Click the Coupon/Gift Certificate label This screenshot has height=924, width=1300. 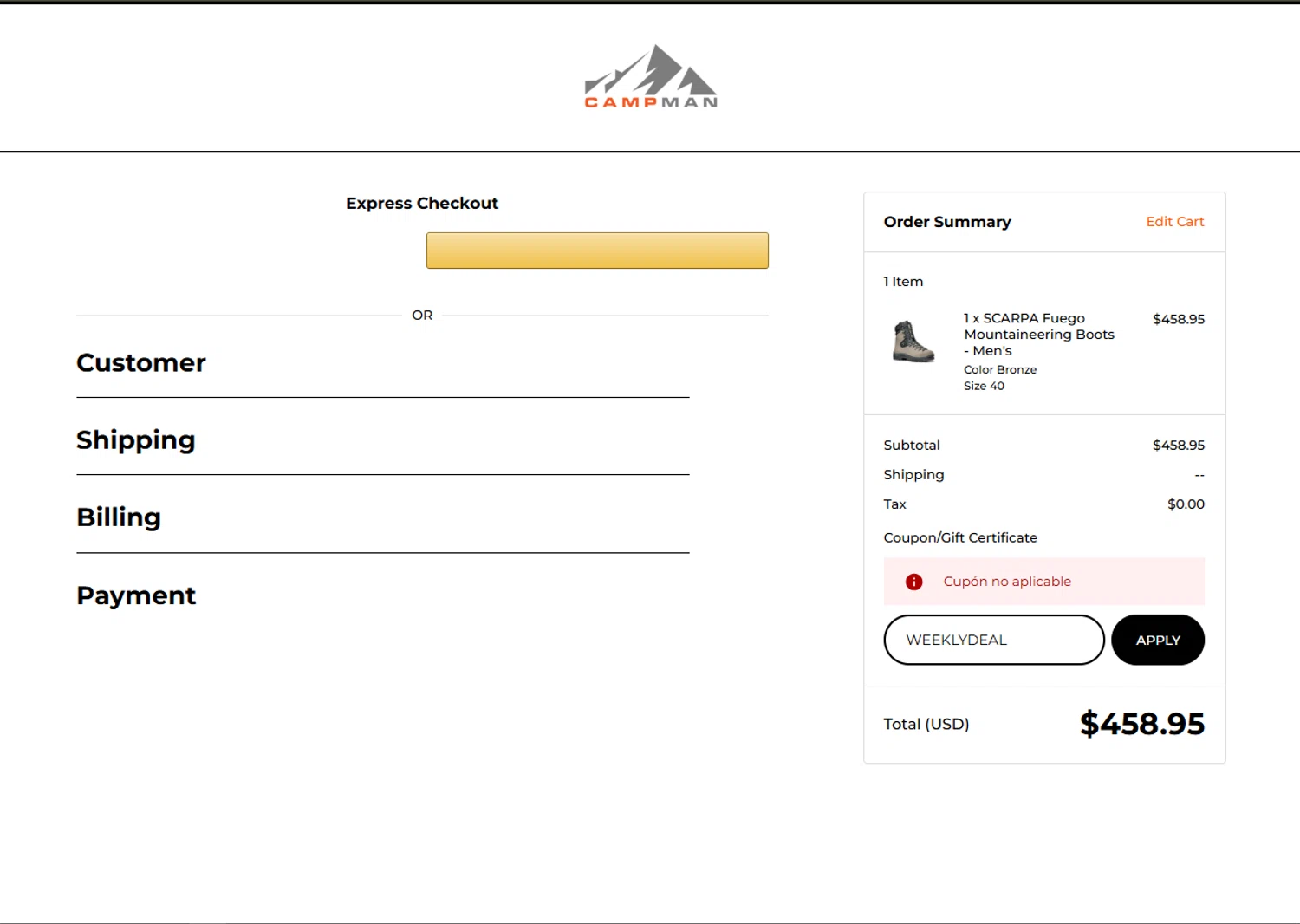[960, 537]
